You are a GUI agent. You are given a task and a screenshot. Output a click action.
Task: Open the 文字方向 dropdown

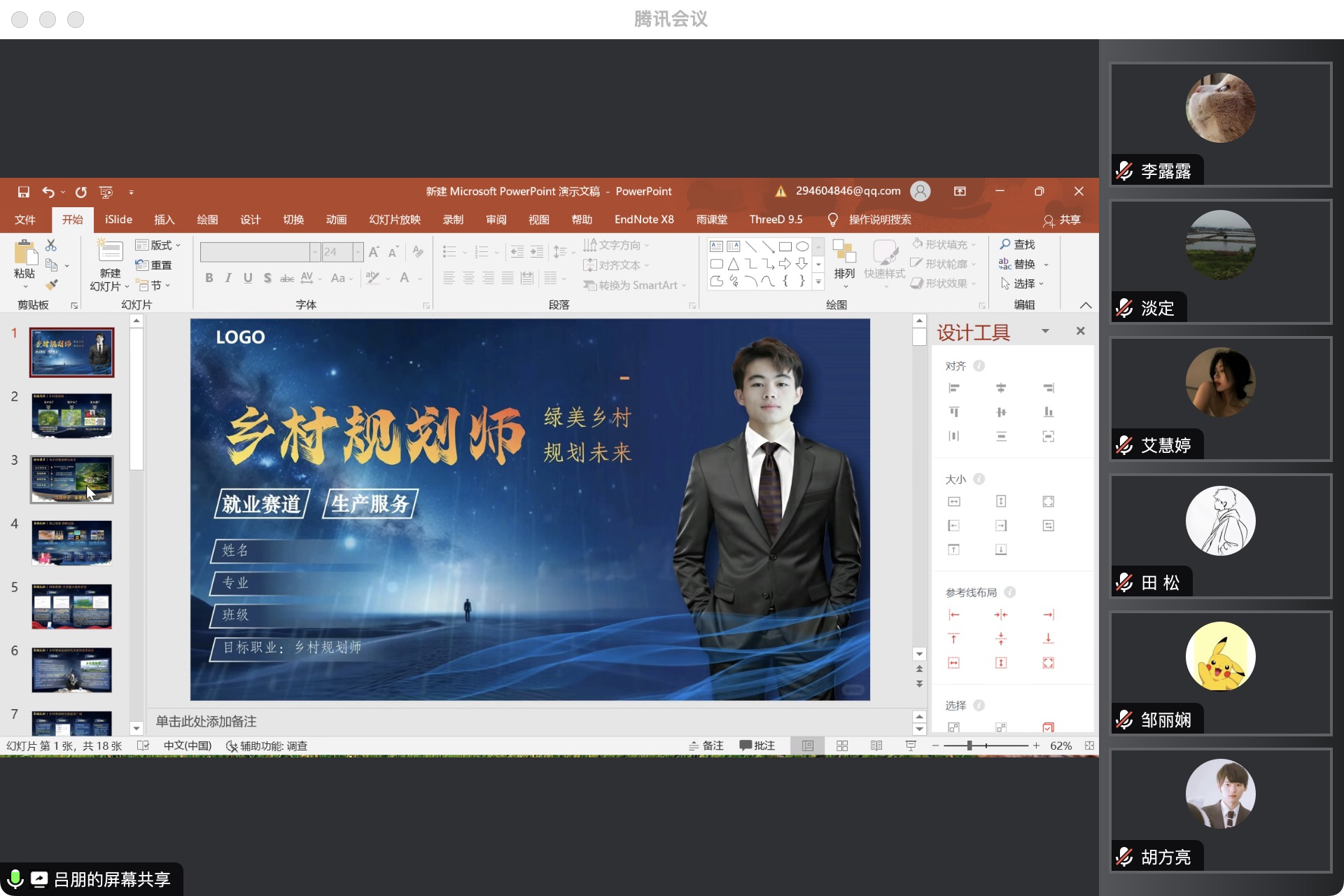pos(617,245)
